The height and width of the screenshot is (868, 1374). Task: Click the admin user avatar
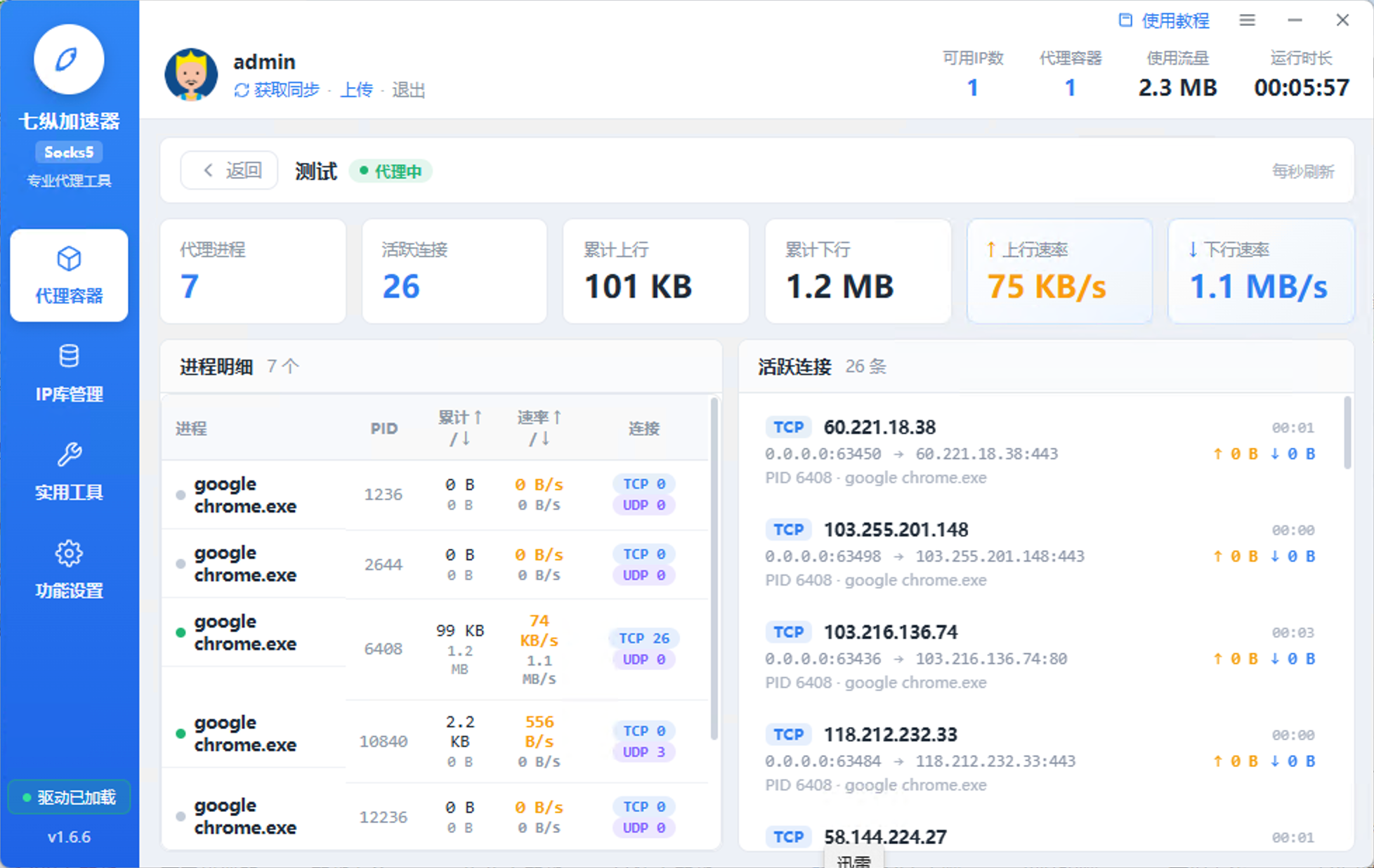(191, 74)
